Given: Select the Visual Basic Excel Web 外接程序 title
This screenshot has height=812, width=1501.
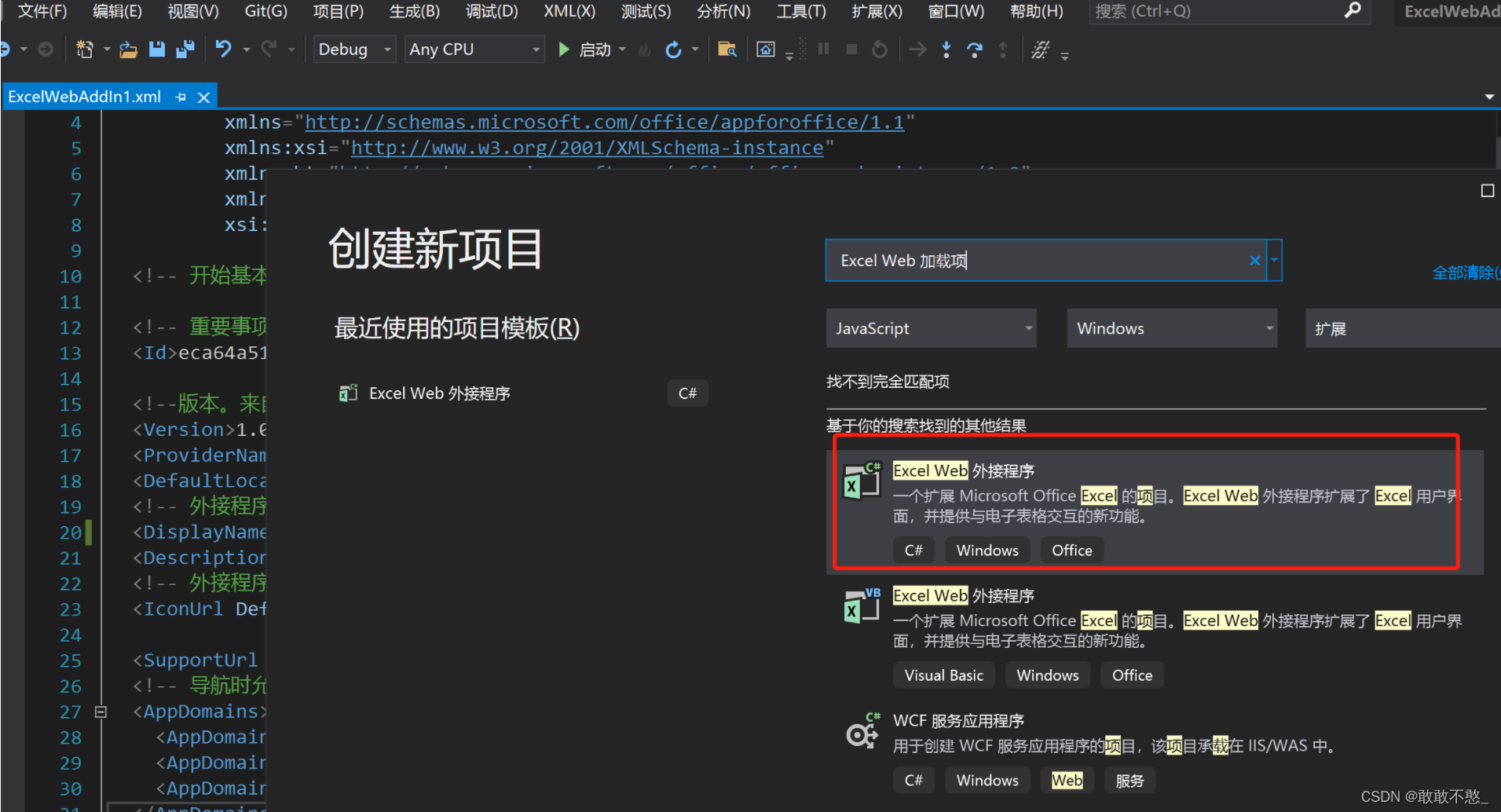Looking at the screenshot, I should pos(963,595).
